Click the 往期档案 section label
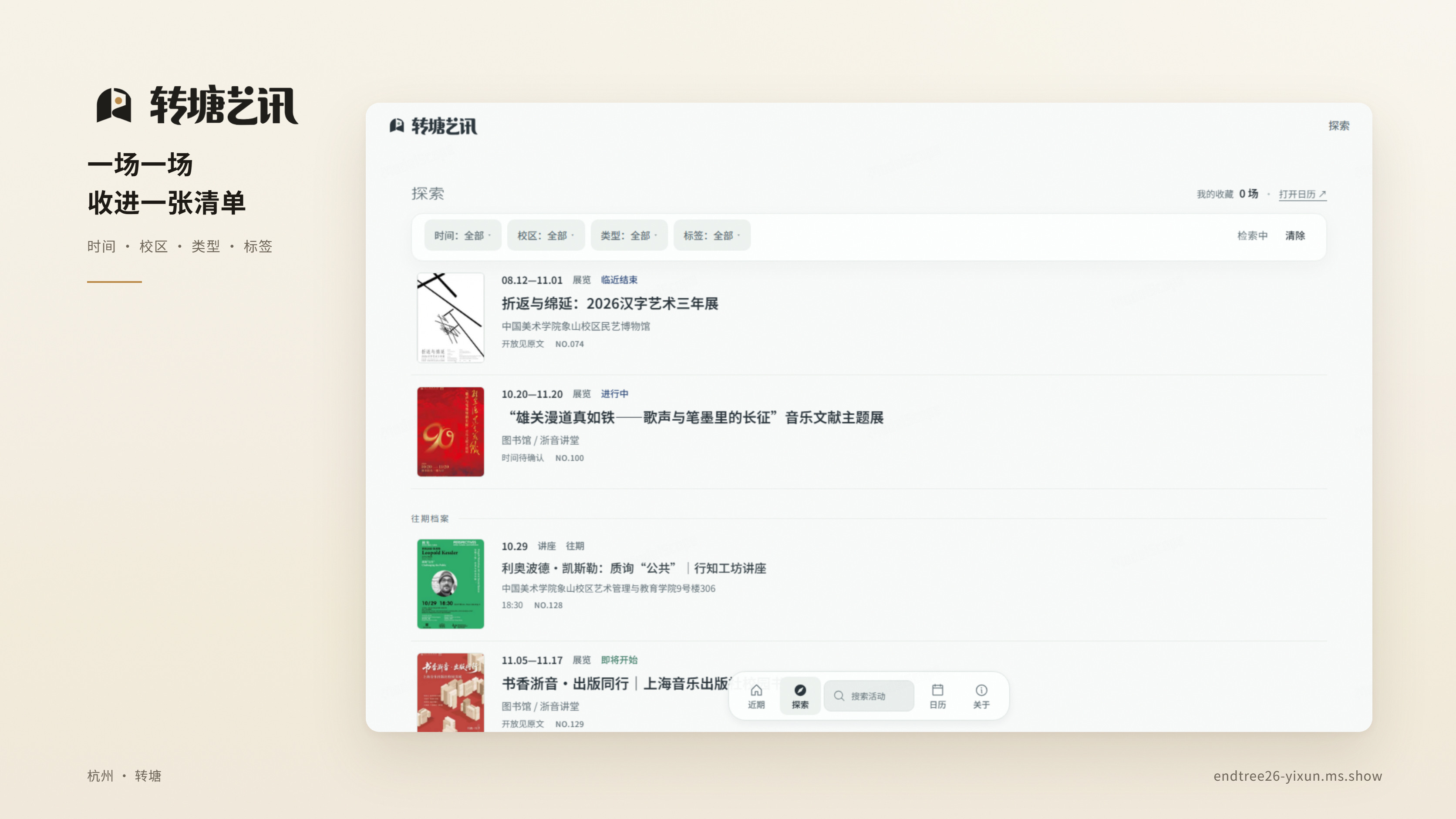 (x=430, y=519)
